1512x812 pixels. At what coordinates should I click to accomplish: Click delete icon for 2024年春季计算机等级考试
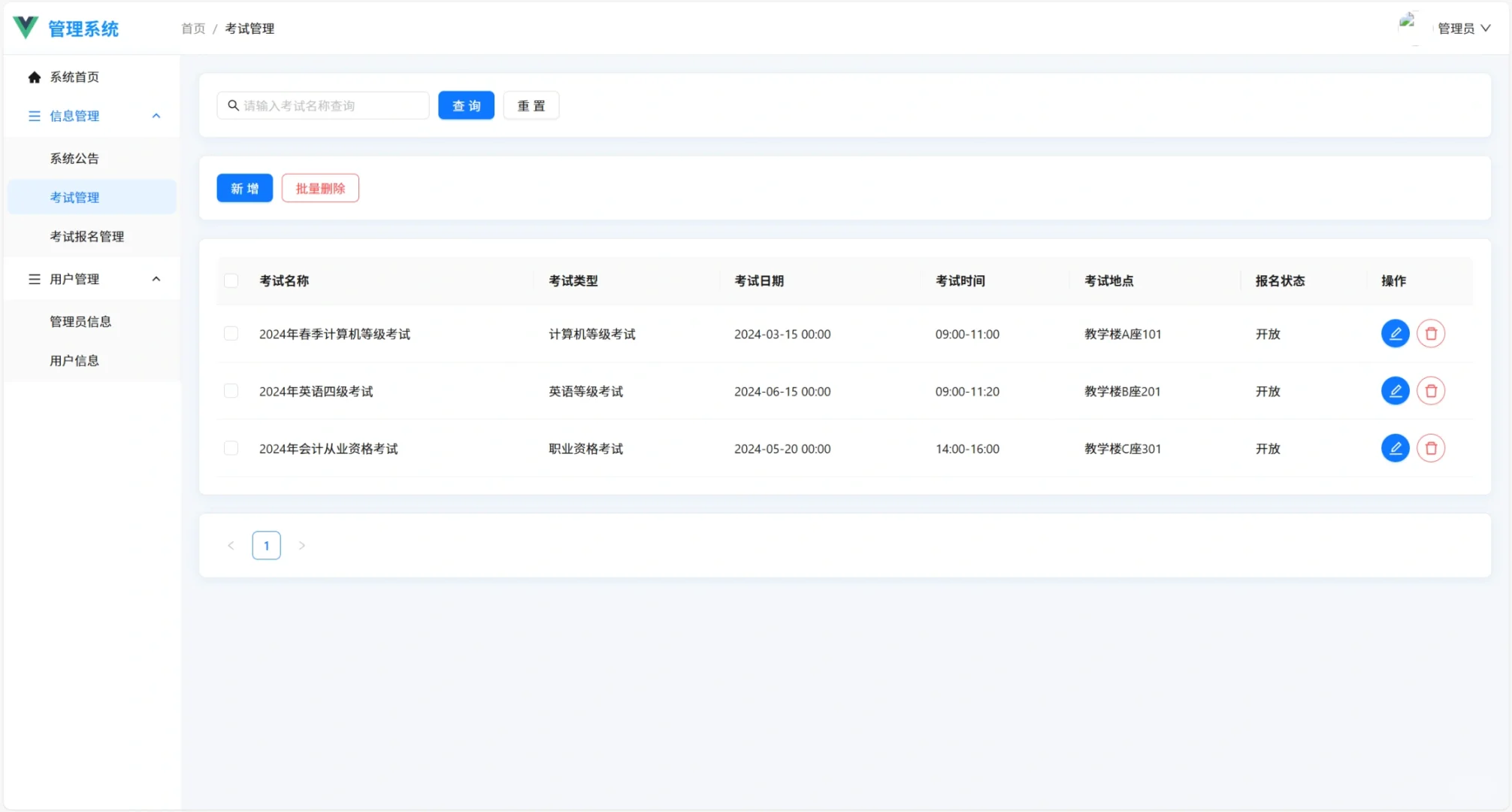1430,334
